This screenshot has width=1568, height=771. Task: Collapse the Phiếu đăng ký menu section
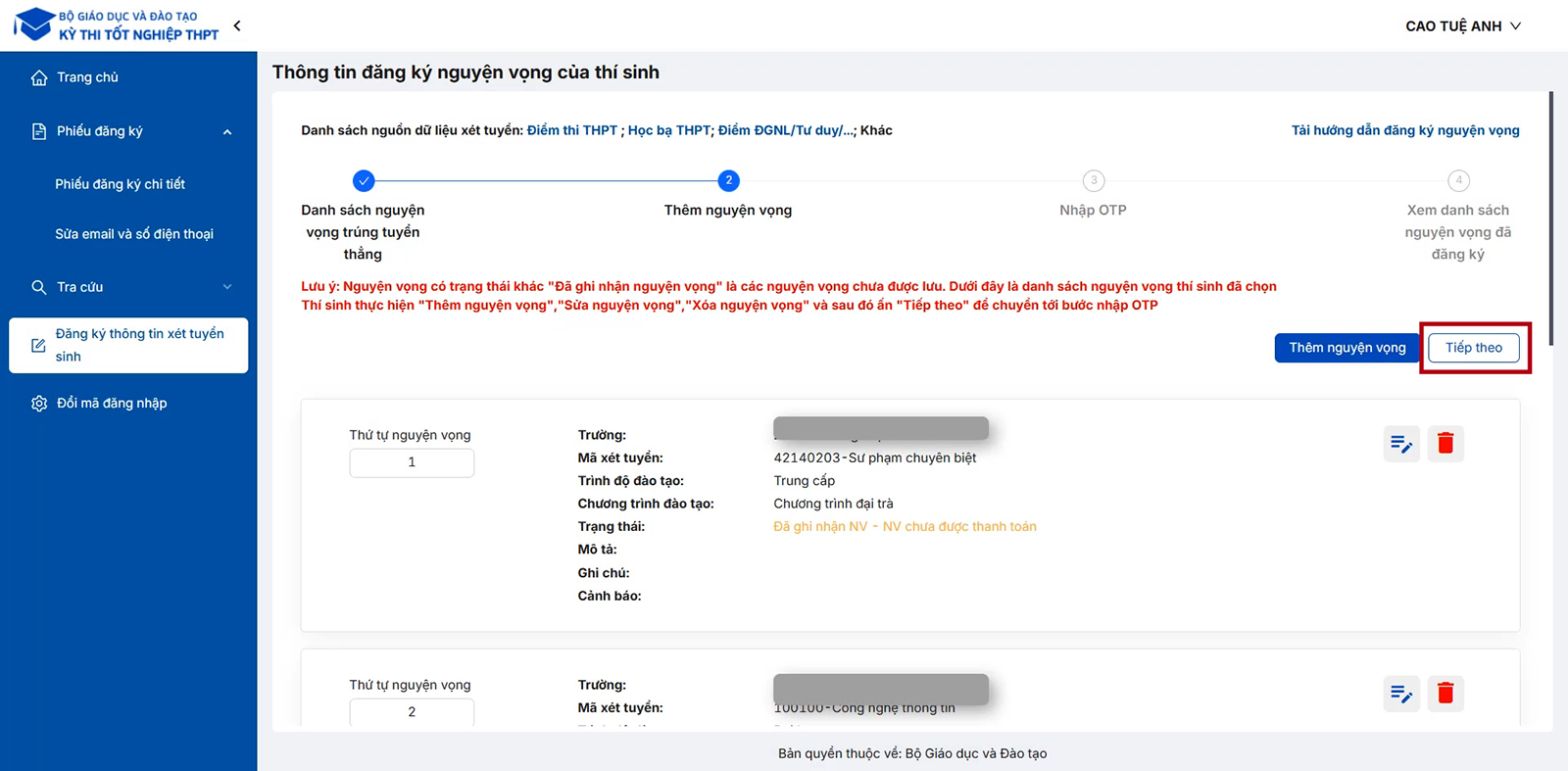pos(227,132)
